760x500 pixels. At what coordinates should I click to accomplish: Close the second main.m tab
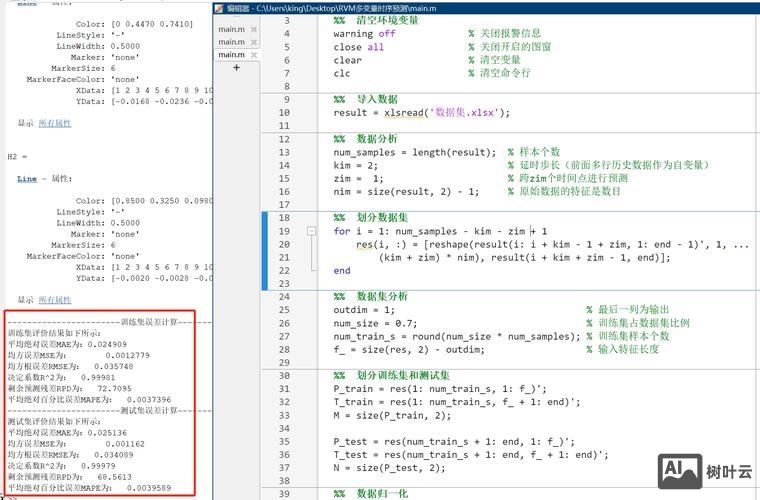254,43
